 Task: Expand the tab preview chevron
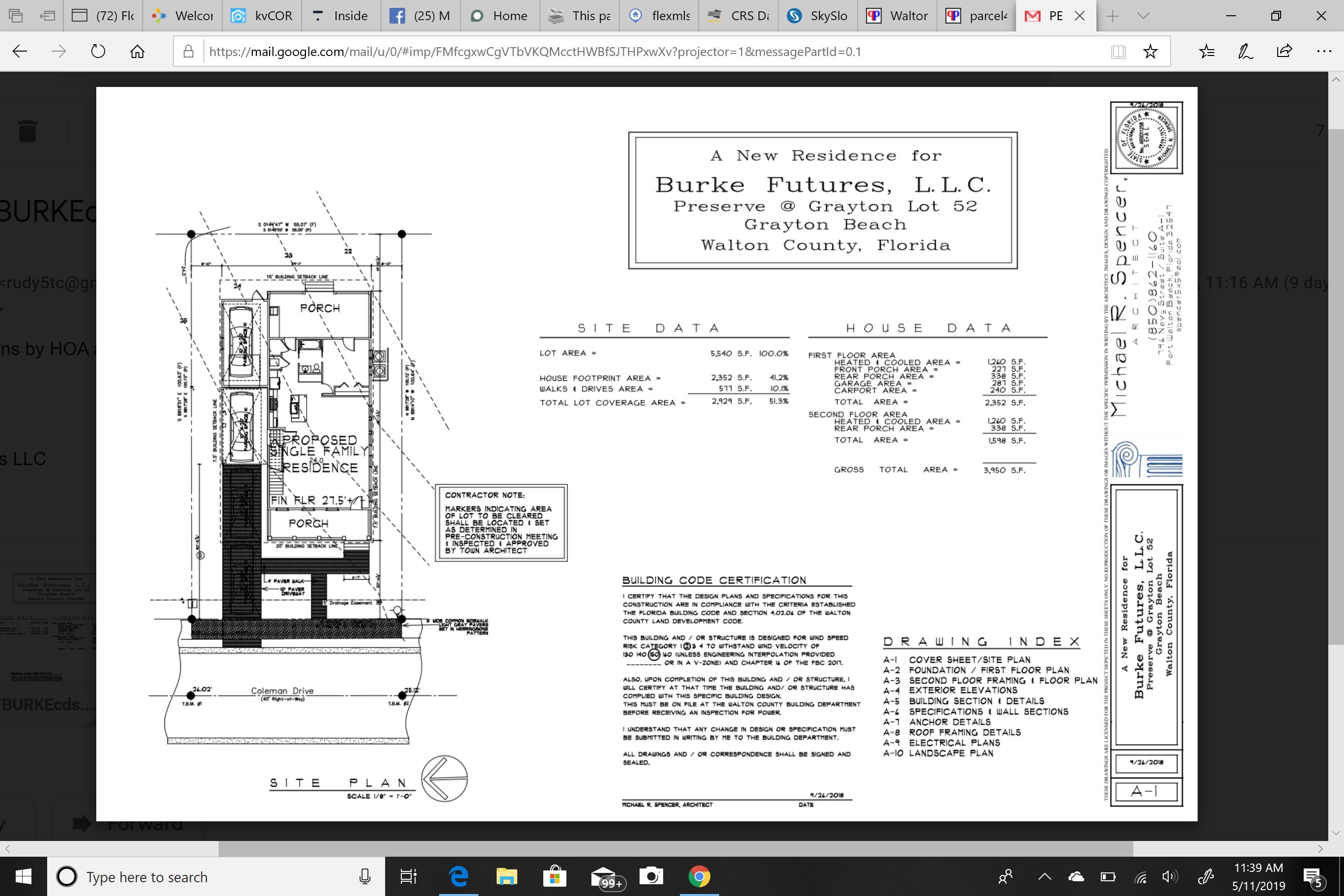tap(1144, 16)
